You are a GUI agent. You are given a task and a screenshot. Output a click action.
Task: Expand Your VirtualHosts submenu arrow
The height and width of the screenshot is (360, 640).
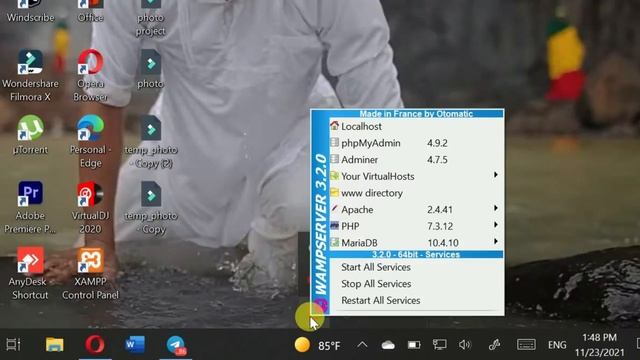click(x=496, y=175)
